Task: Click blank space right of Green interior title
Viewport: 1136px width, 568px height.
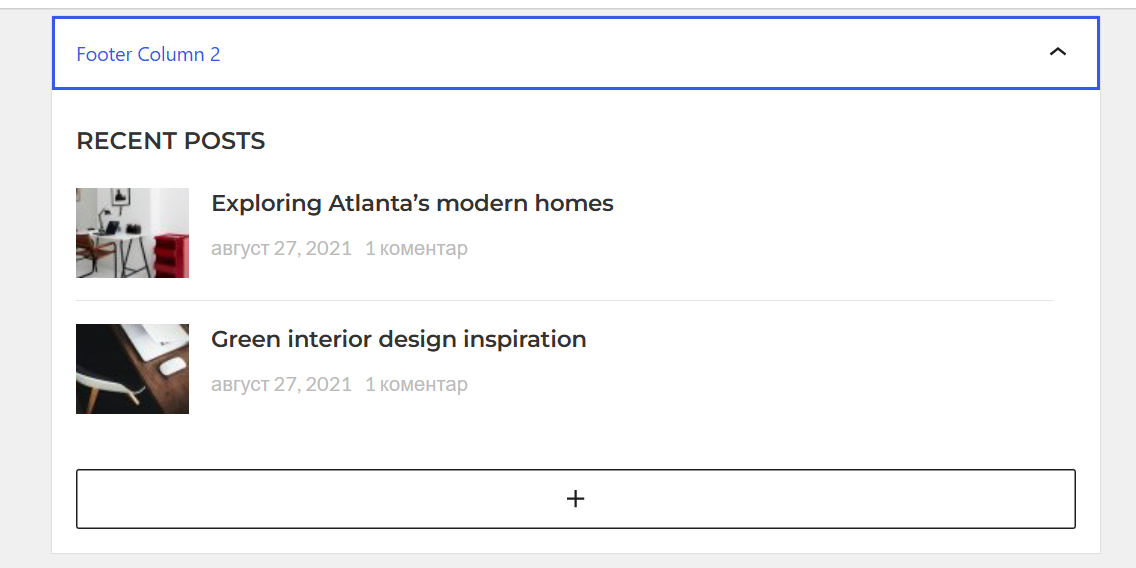Action: point(819,339)
